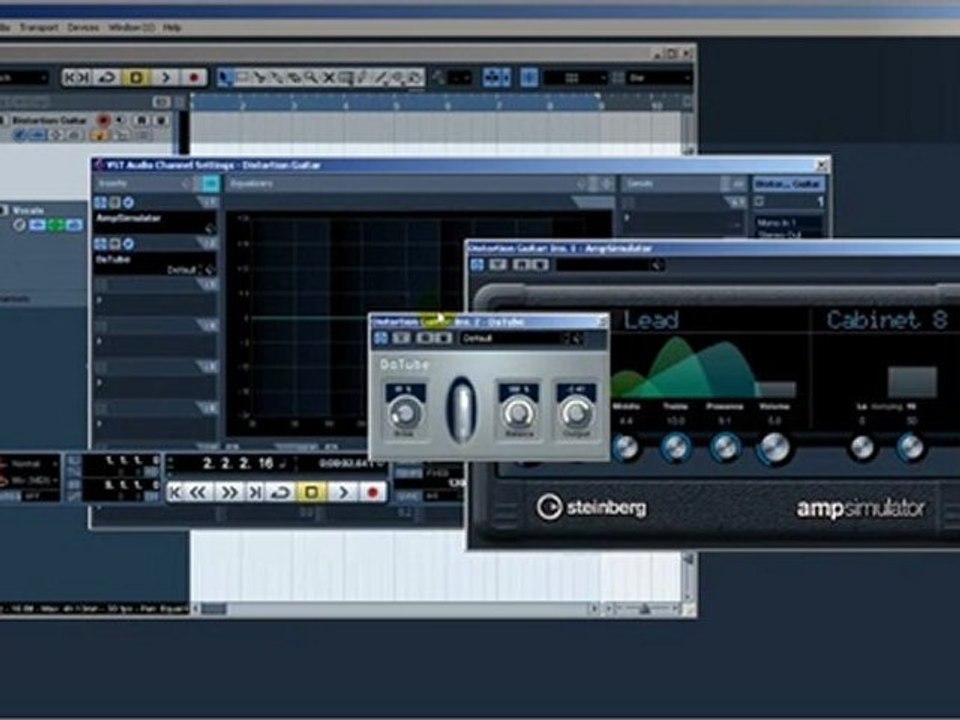Toggle monitor on Distortion Guitar track
The image size is (960, 720).
coord(120,120)
